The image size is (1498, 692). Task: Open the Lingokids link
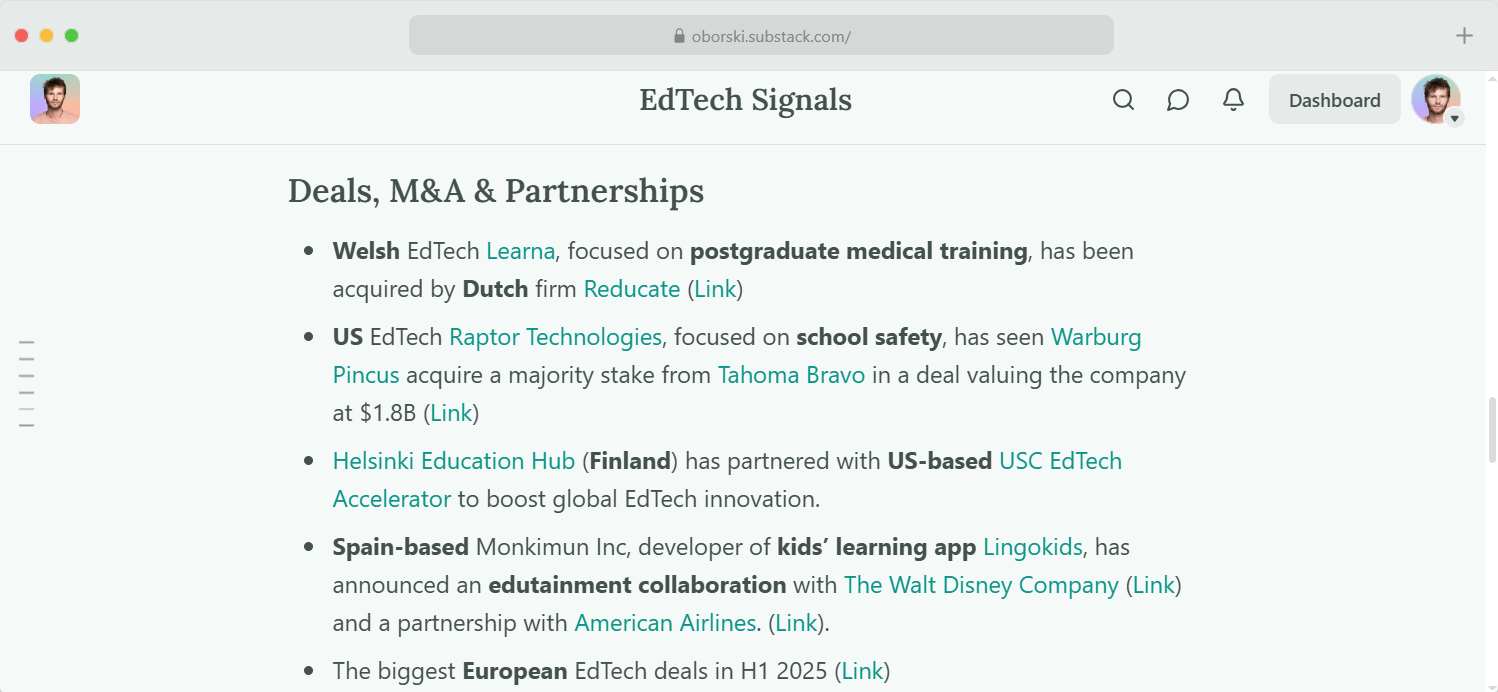[1032, 547]
